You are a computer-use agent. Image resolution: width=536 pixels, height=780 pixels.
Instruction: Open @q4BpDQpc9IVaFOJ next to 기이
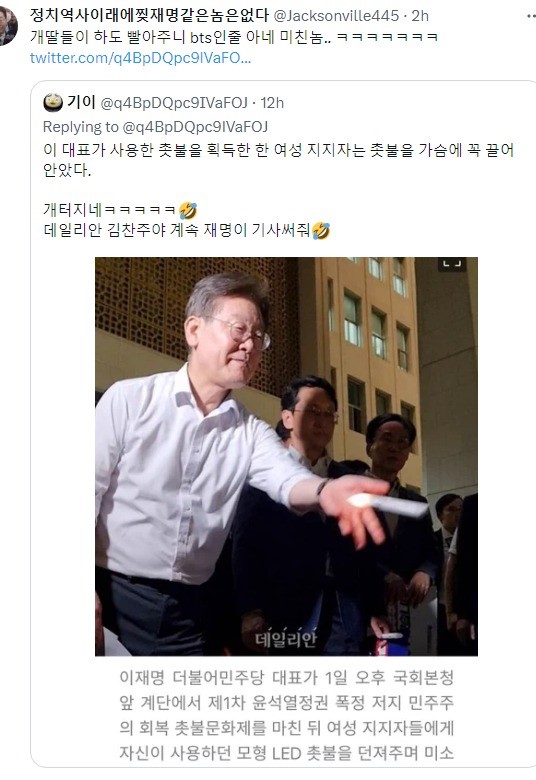(x=174, y=103)
